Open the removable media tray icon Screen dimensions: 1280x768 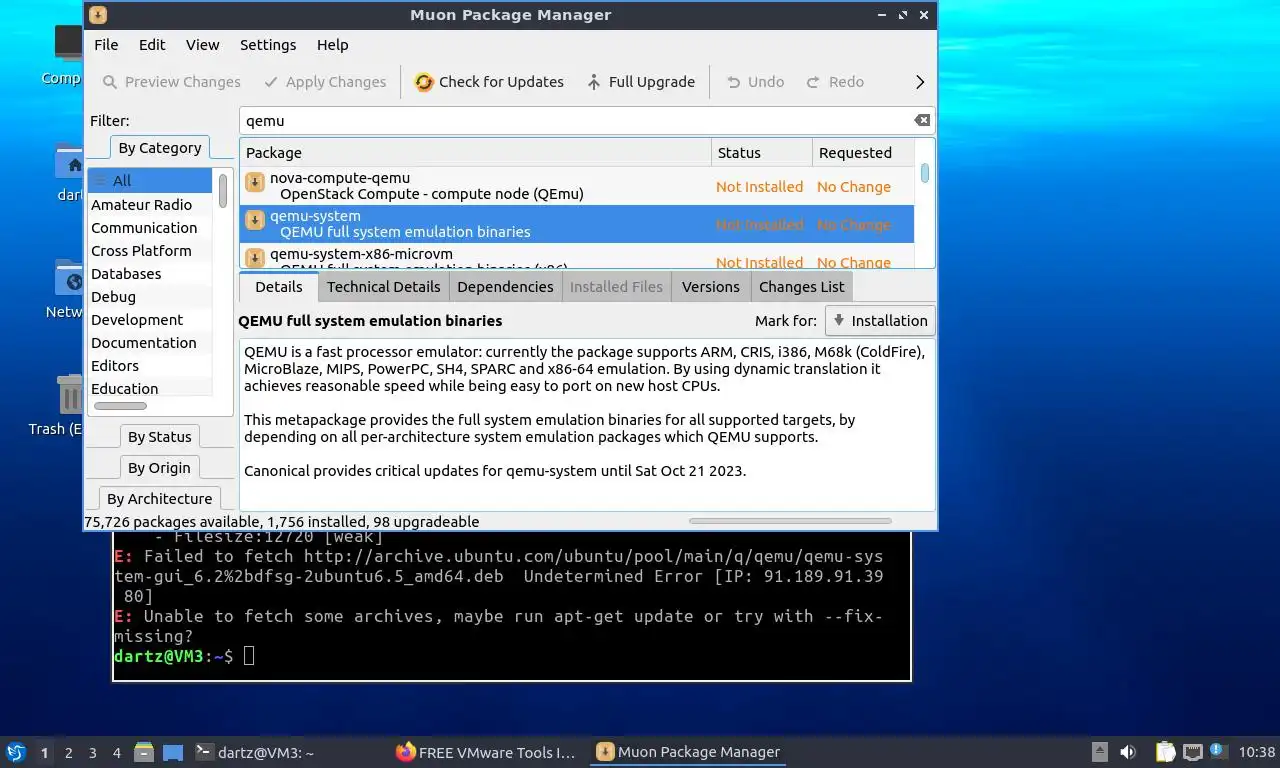[x=1099, y=752]
